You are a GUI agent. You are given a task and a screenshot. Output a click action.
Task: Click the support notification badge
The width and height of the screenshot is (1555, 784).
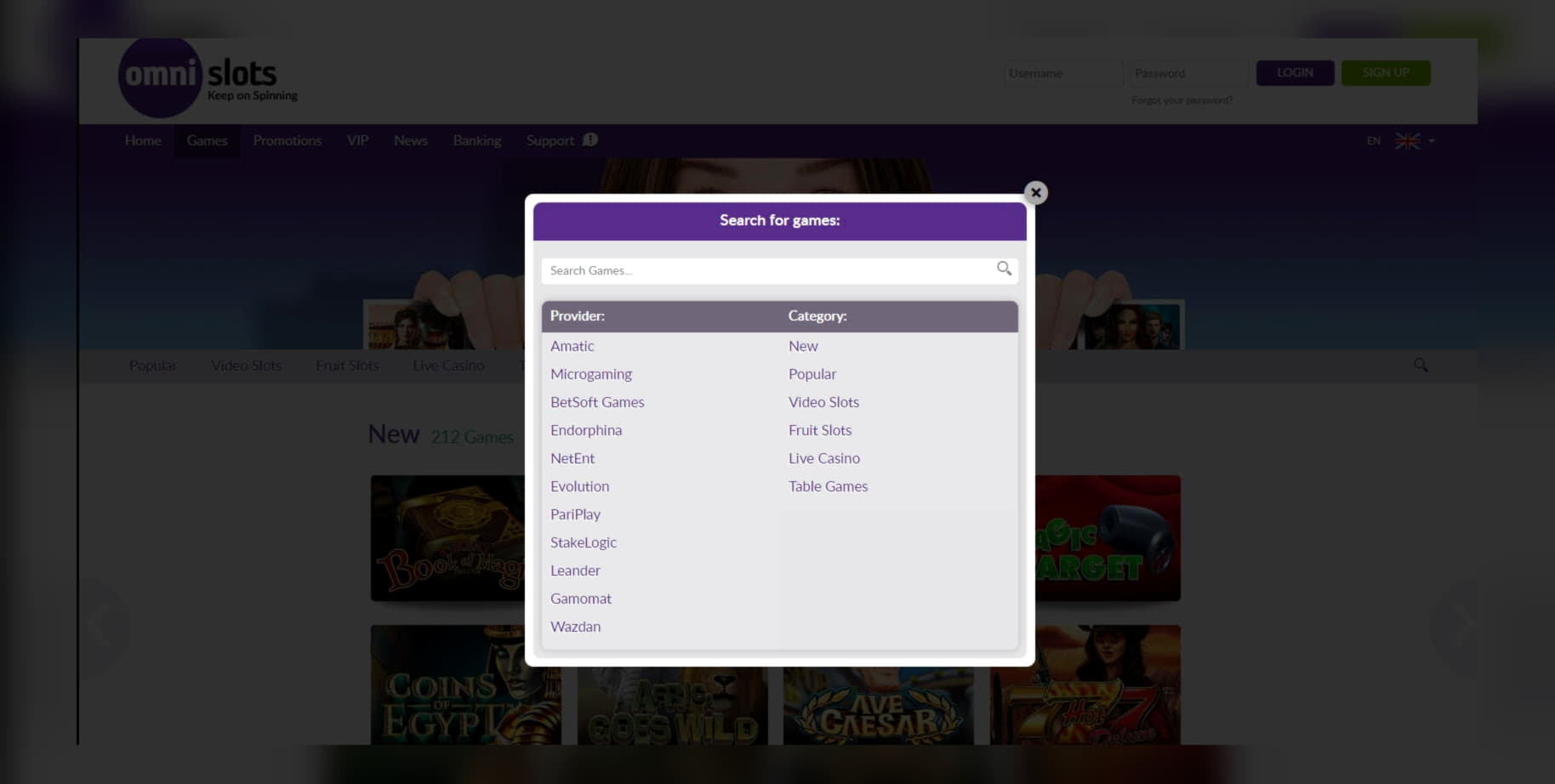click(590, 139)
